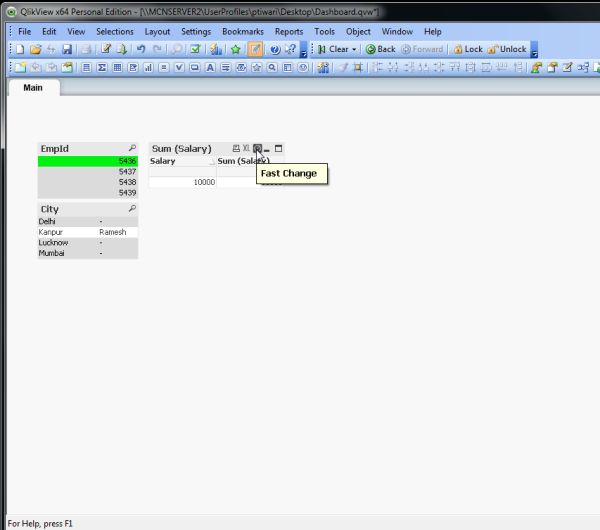Open Sheet Properties icon in design toolbar

tap(67, 68)
